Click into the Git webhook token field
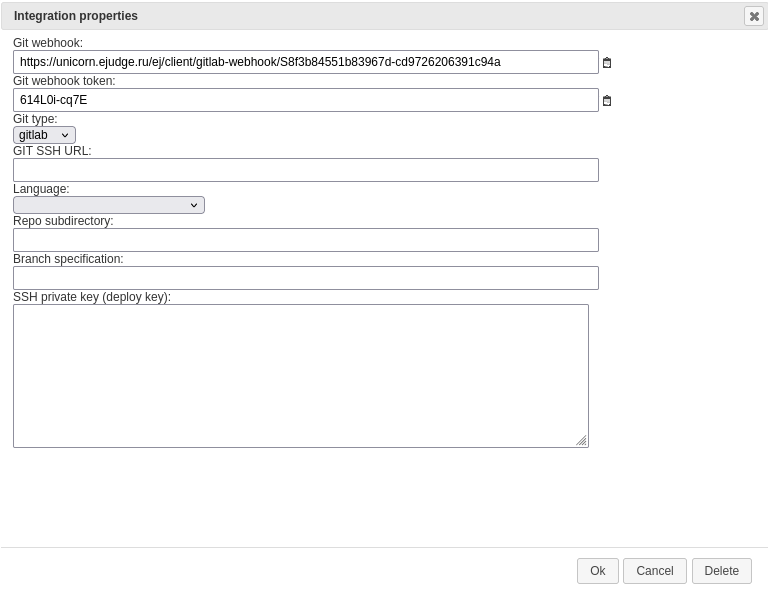The width and height of the screenshot is (768, 594). 306,100
